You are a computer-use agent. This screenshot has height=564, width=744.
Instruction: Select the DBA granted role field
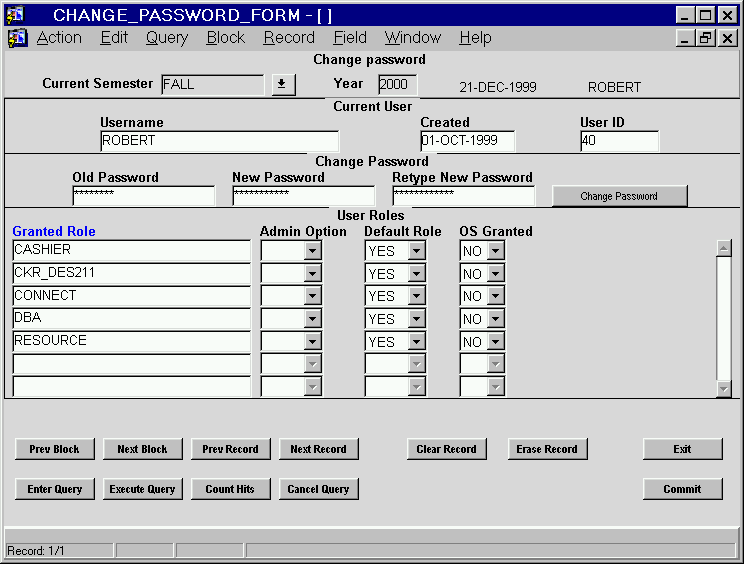(131, 318)
